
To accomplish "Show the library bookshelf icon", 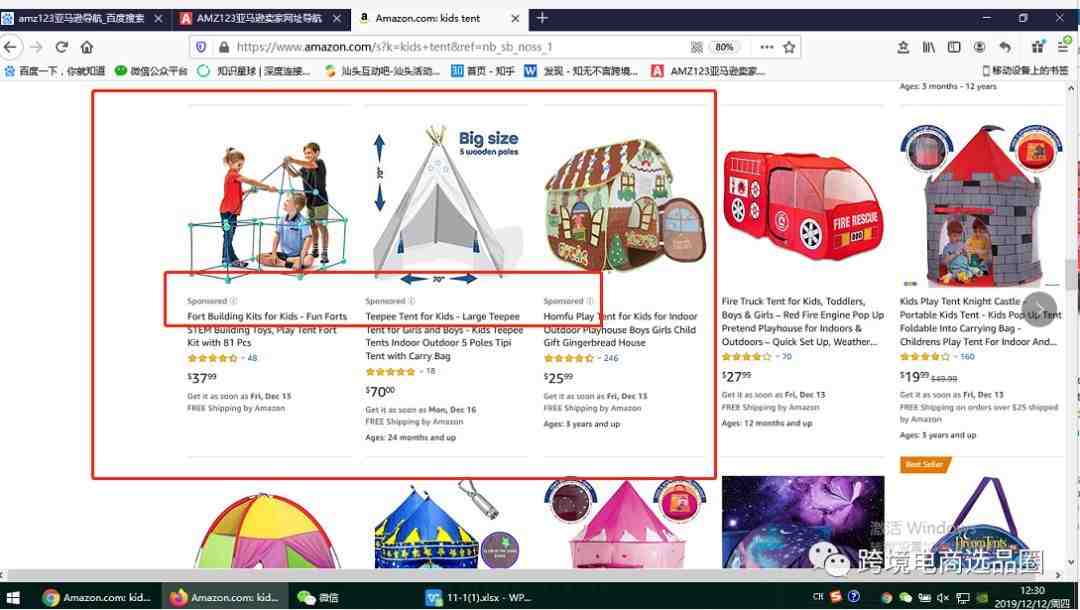I will [928, 47].
